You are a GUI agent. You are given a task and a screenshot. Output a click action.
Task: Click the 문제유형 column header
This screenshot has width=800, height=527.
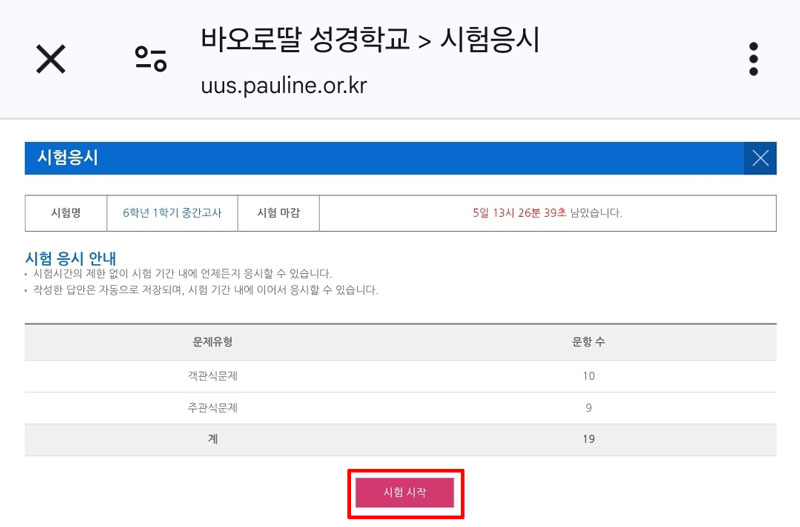point(212,342)
